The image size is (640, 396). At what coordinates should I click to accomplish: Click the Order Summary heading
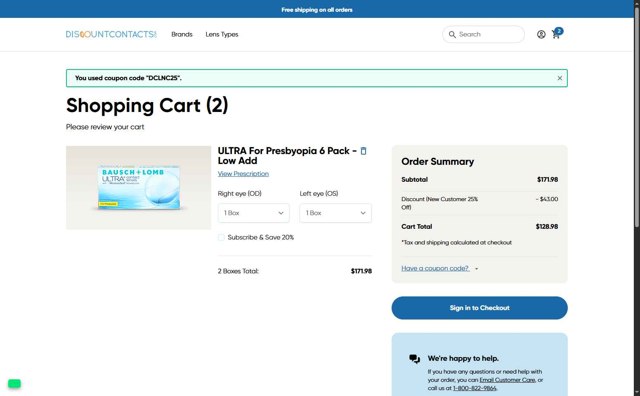point(438,161)
